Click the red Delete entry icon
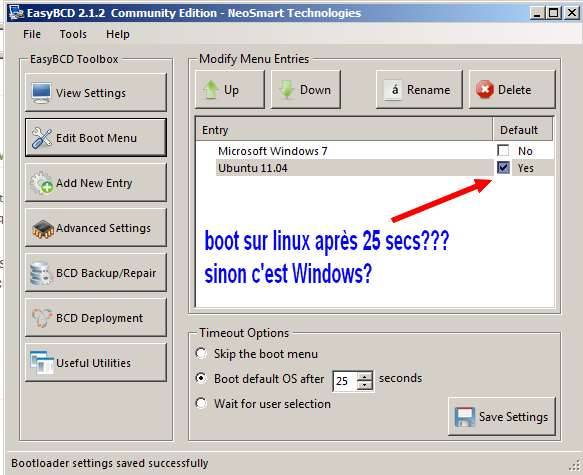 click(x=485, y=90)
